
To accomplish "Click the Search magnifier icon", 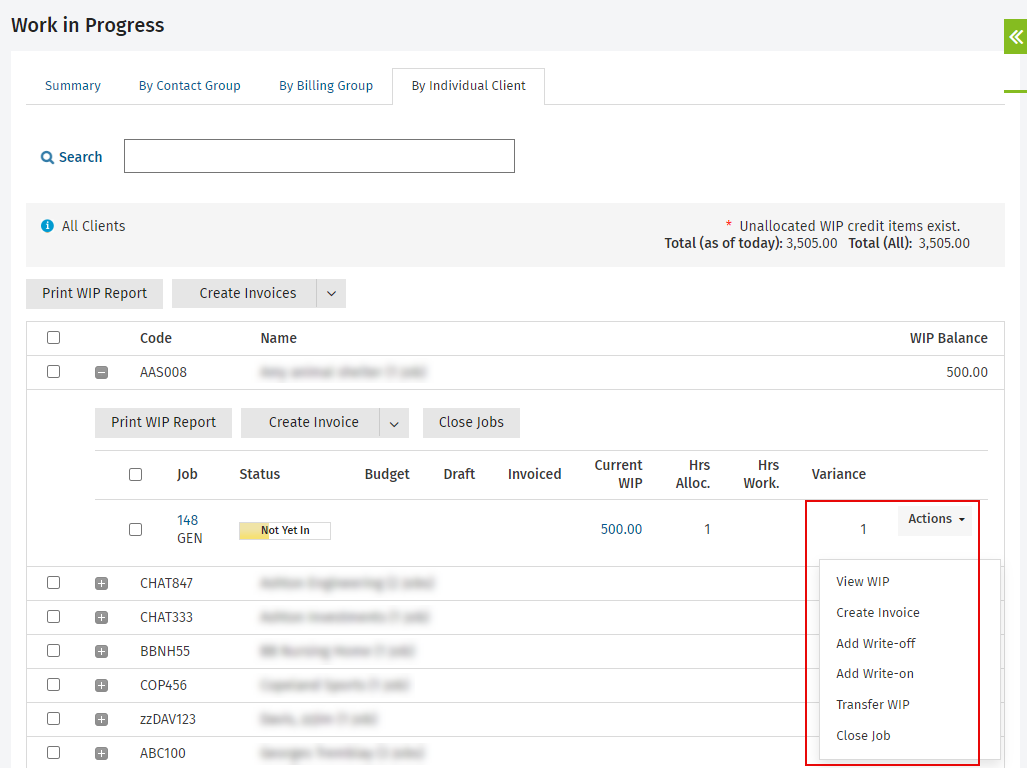I will (47, 158).
